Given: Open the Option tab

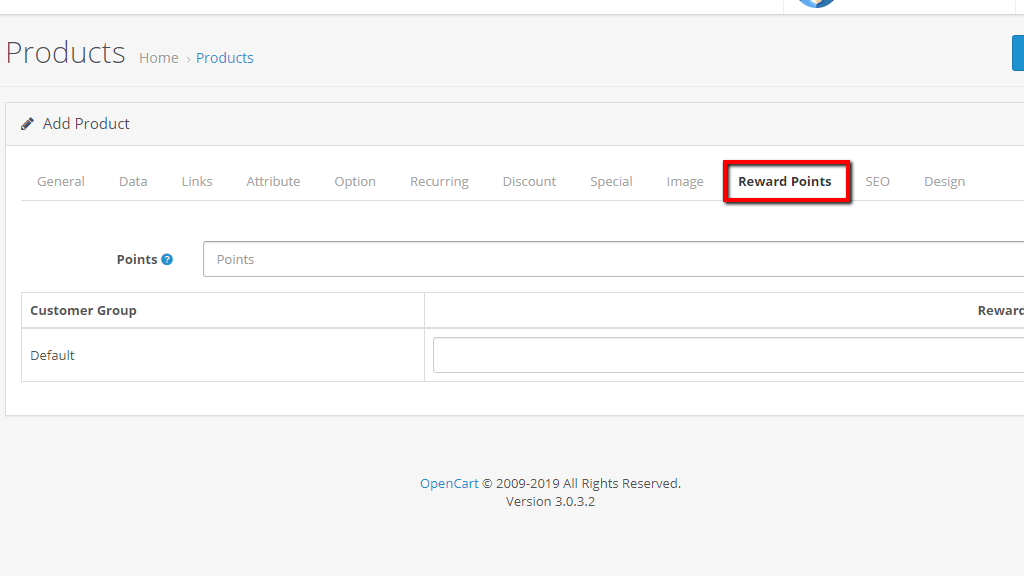Looking at the screenshot, I should [355, 182].
